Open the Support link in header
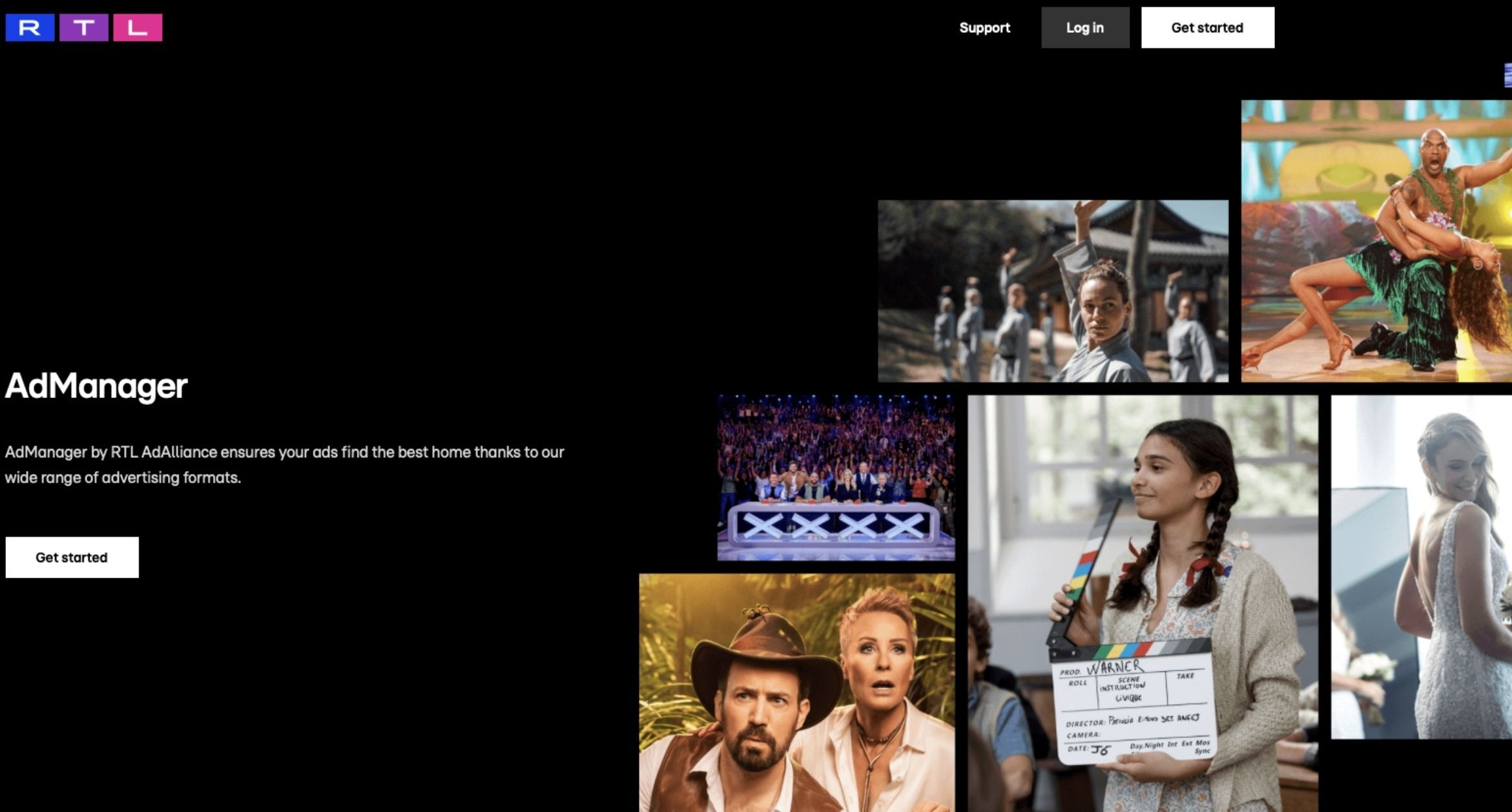Viewport: 1512px width, 812px height. coord(984,28)
